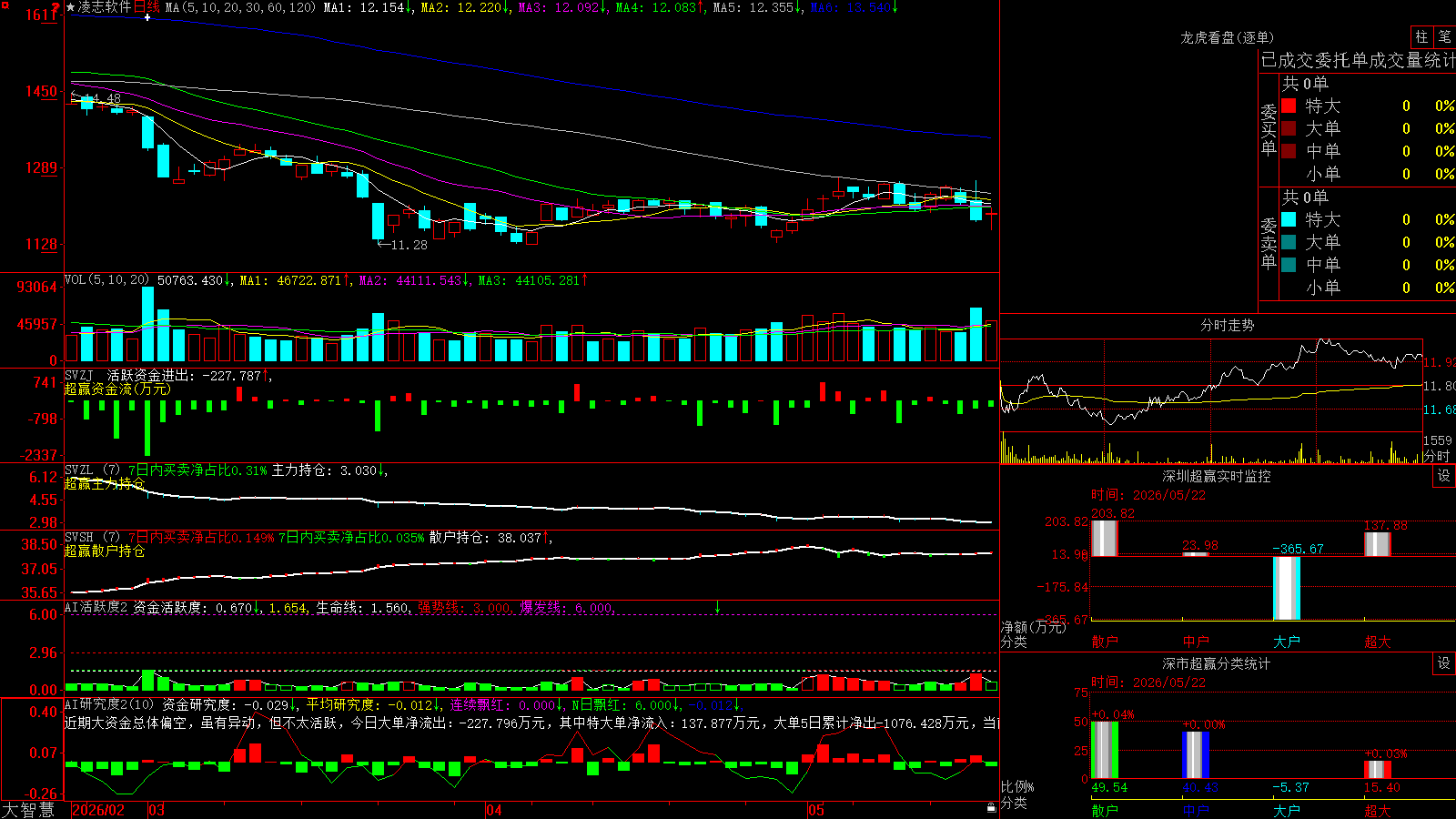Image resolution: width=1456 pixels, height=819 pixels.
Task: Select the AI研究度2(10) indicator label
Action: [109, 704]
